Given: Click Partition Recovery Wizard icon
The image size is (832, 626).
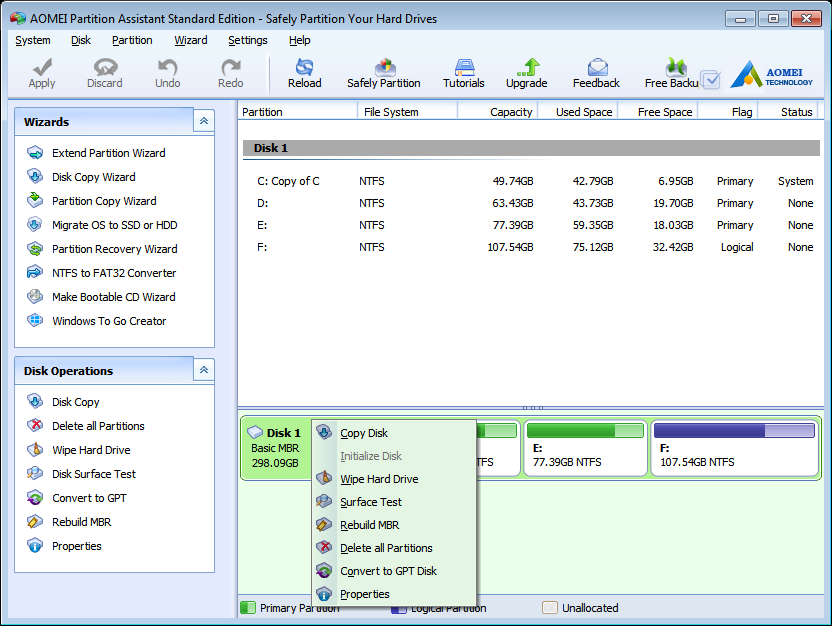Looking at the screenshot, I should click(x=35, y=249).
